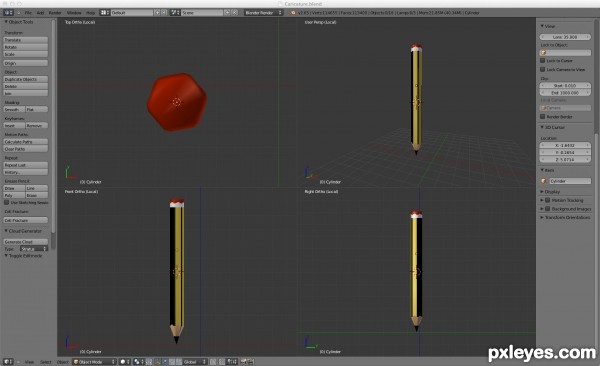This screenshot has height=366, width=600.
Task: Open the Render menu
Action: tap(55, 13)
